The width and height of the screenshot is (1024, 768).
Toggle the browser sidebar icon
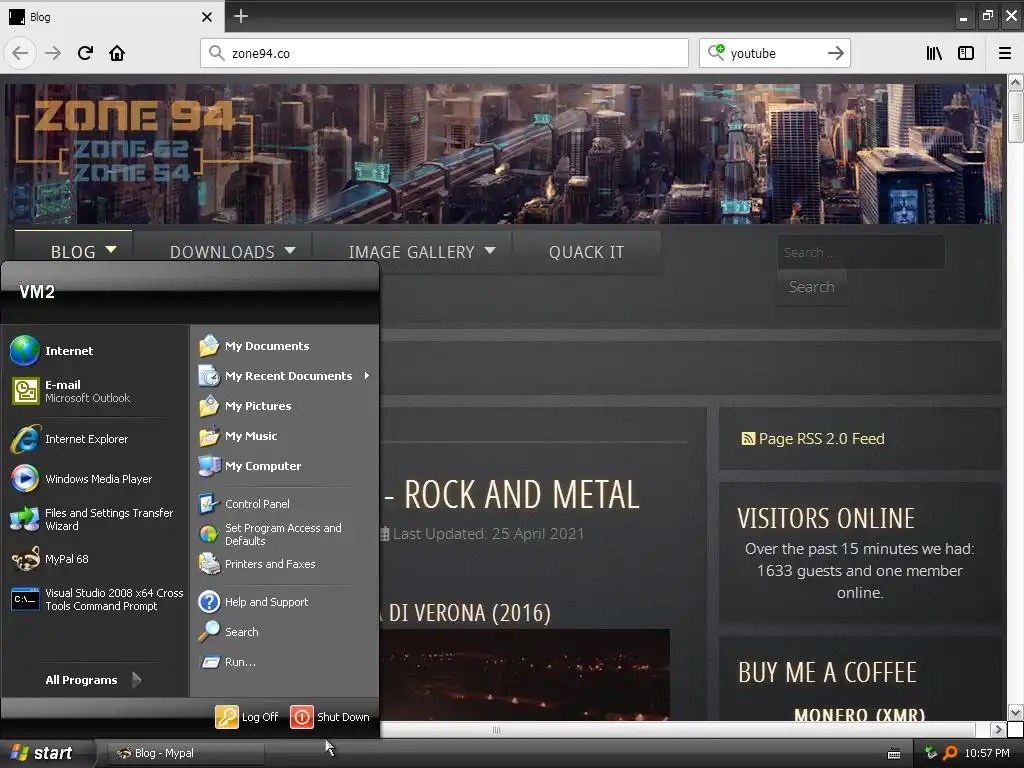pos(966,53)
